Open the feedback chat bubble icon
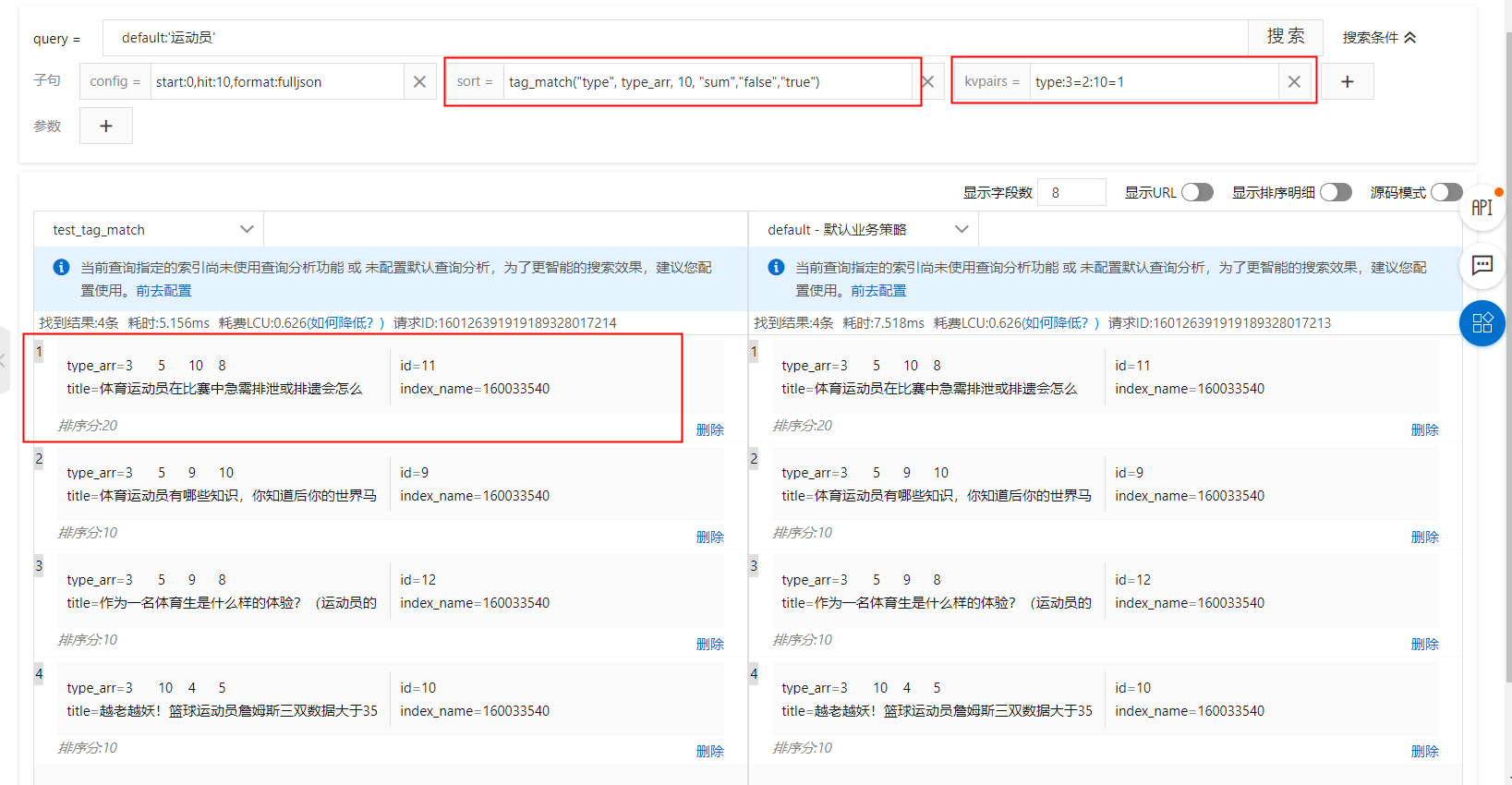Image resolution: width=1512 pixels, height=785 pixels. click(x=1482, y=265)
